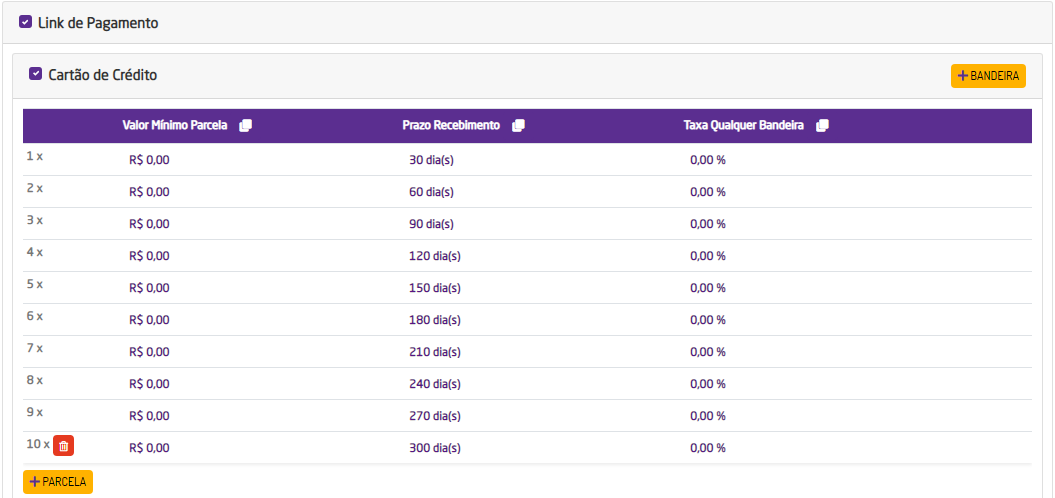Image resolution: width=1055 pixels, height=498 pixels.
Task: Click copy icon beside Valor Mínimo Parcela
Action: pos(246,126)
